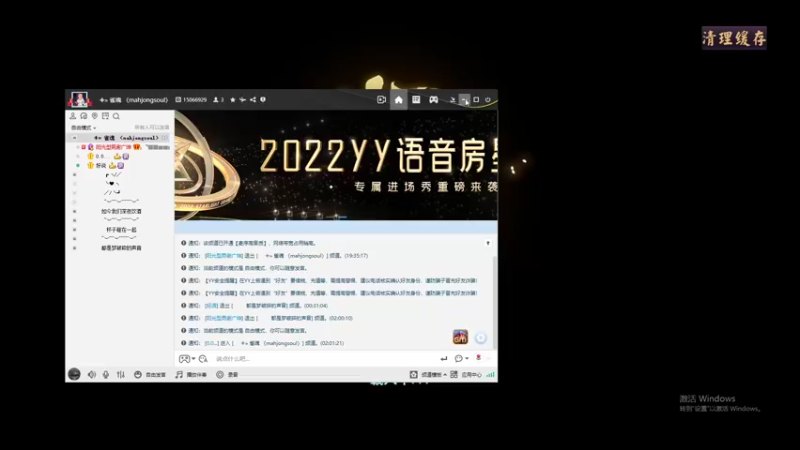The image size is (800, 450).
Task: Send a flower gift with the rose icon
Action: [478, 358]
